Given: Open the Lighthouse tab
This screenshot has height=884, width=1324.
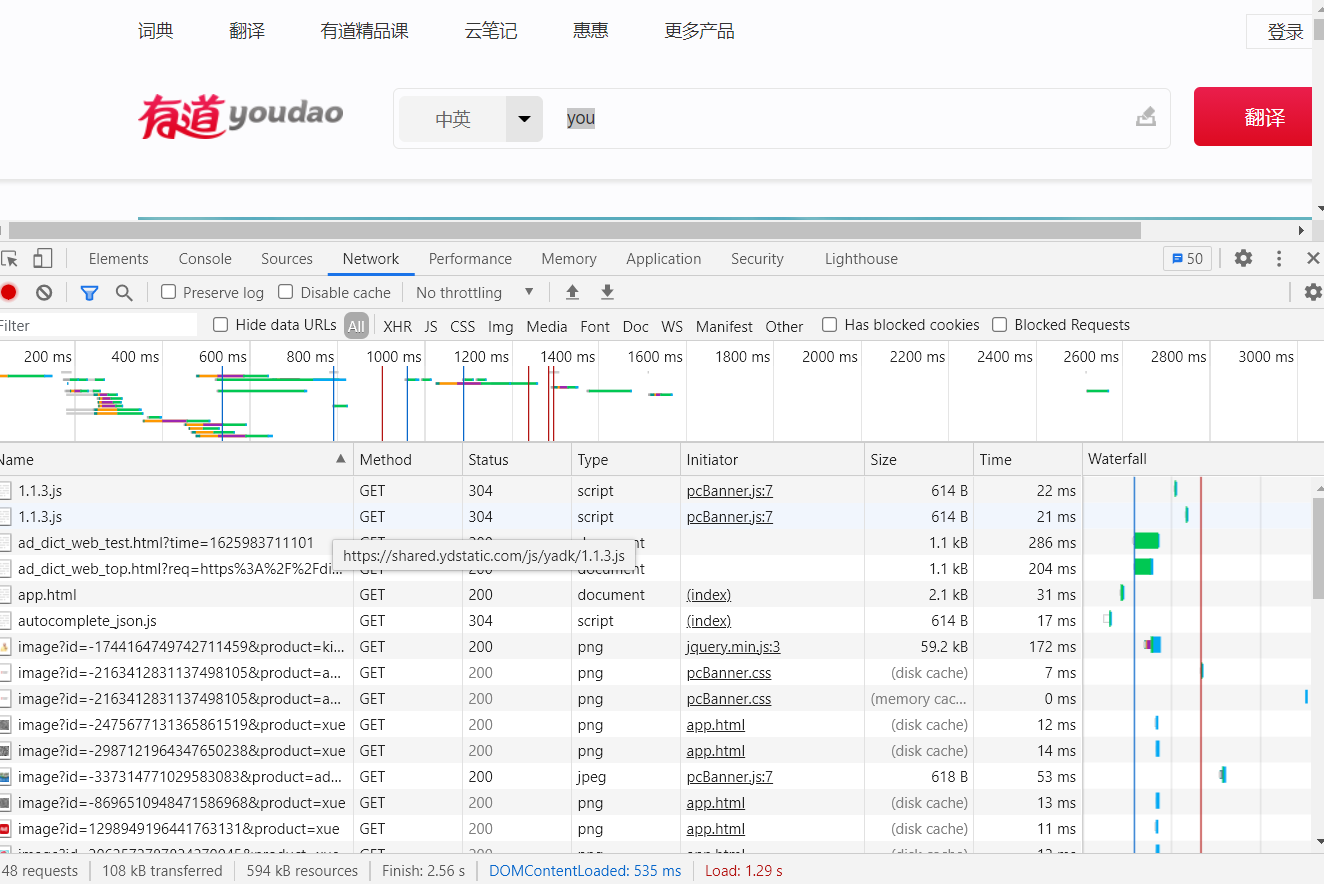Looking at the screenshot, I should (x=861, y=258).
